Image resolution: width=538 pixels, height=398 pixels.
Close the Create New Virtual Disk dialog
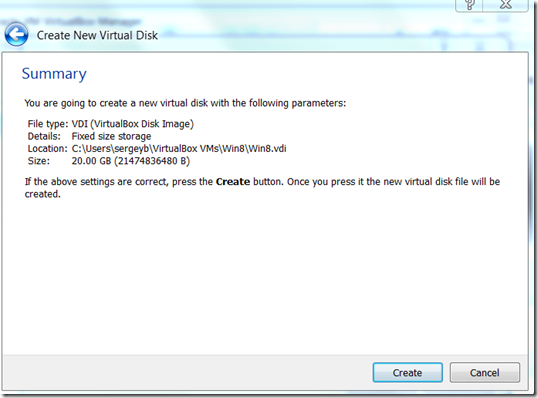tap(505, 5)
